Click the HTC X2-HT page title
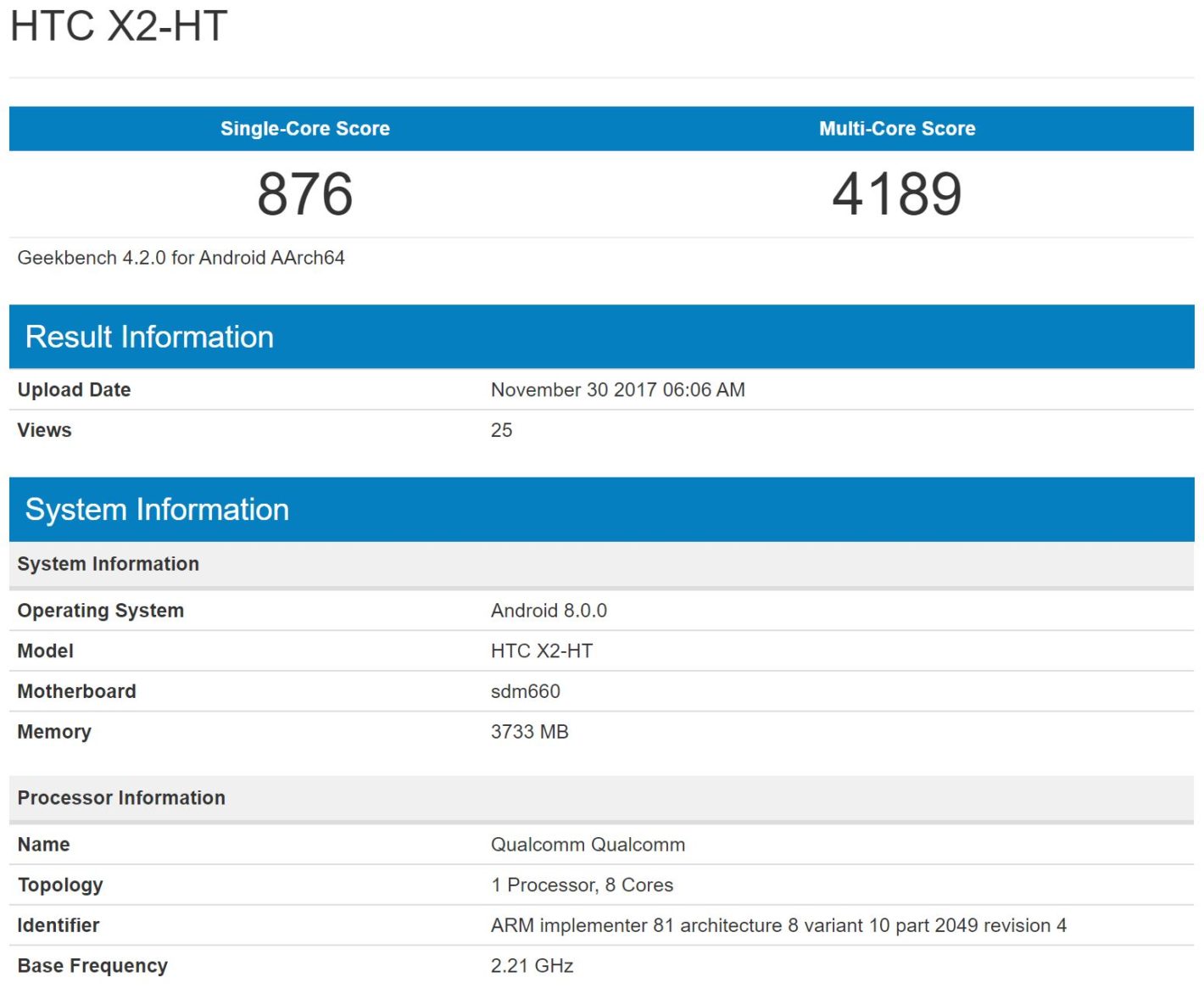Screen dimensions: 1204x1005 click(119, 25)
